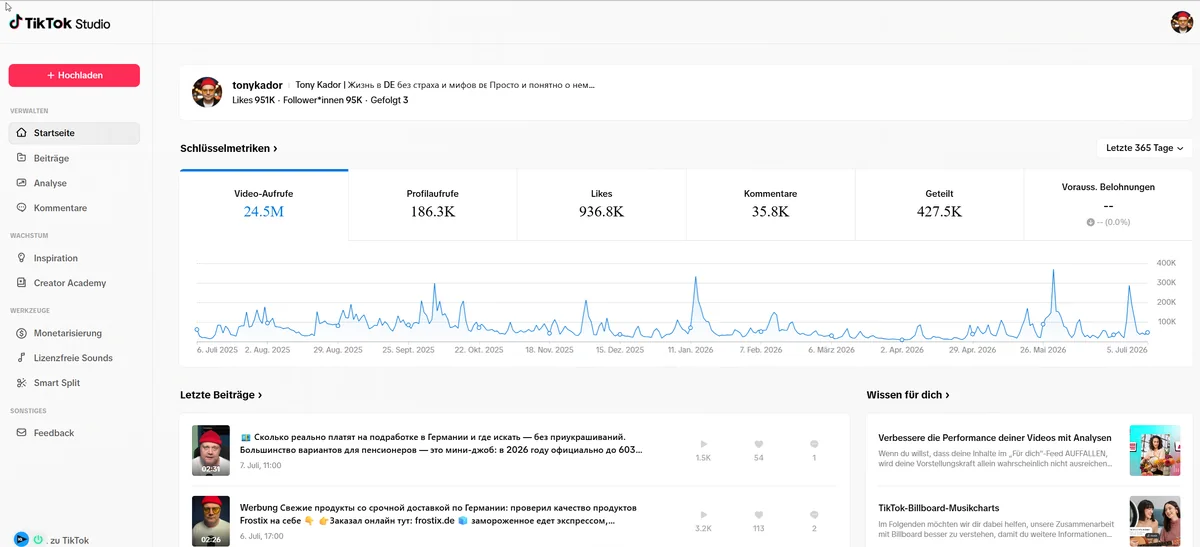Screen dimensions: 1200x547
Task: Click the highest chart peak near 26. Mai 2026
Action: coord(1054,271)
